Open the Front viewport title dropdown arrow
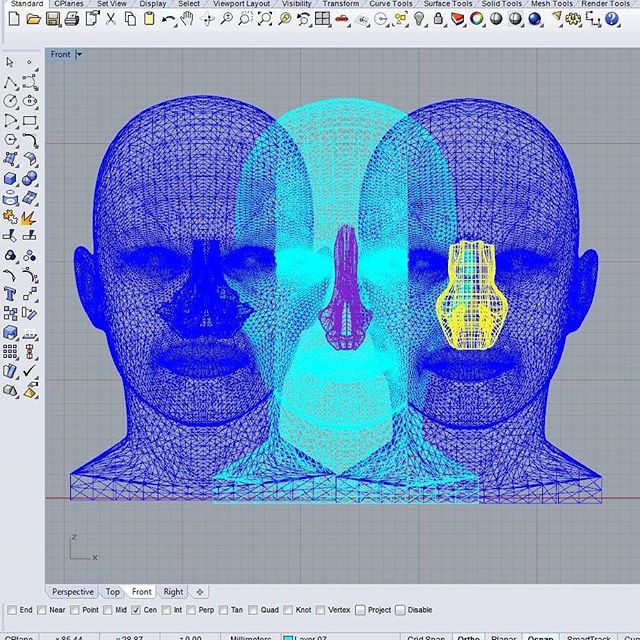This screenshot has height=640, width=640. (x=80, y=54)
